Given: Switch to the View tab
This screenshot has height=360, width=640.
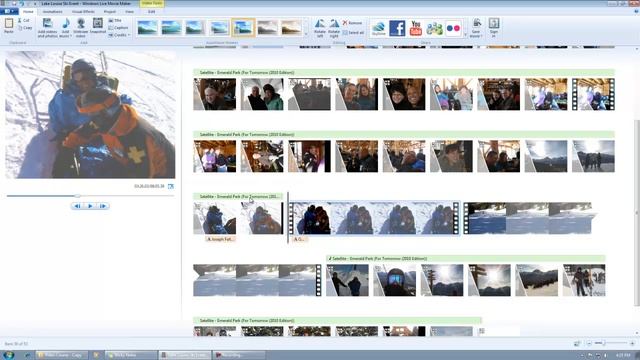Looking at the screenshot, I should pyautogui.click(x=130, y=11).
